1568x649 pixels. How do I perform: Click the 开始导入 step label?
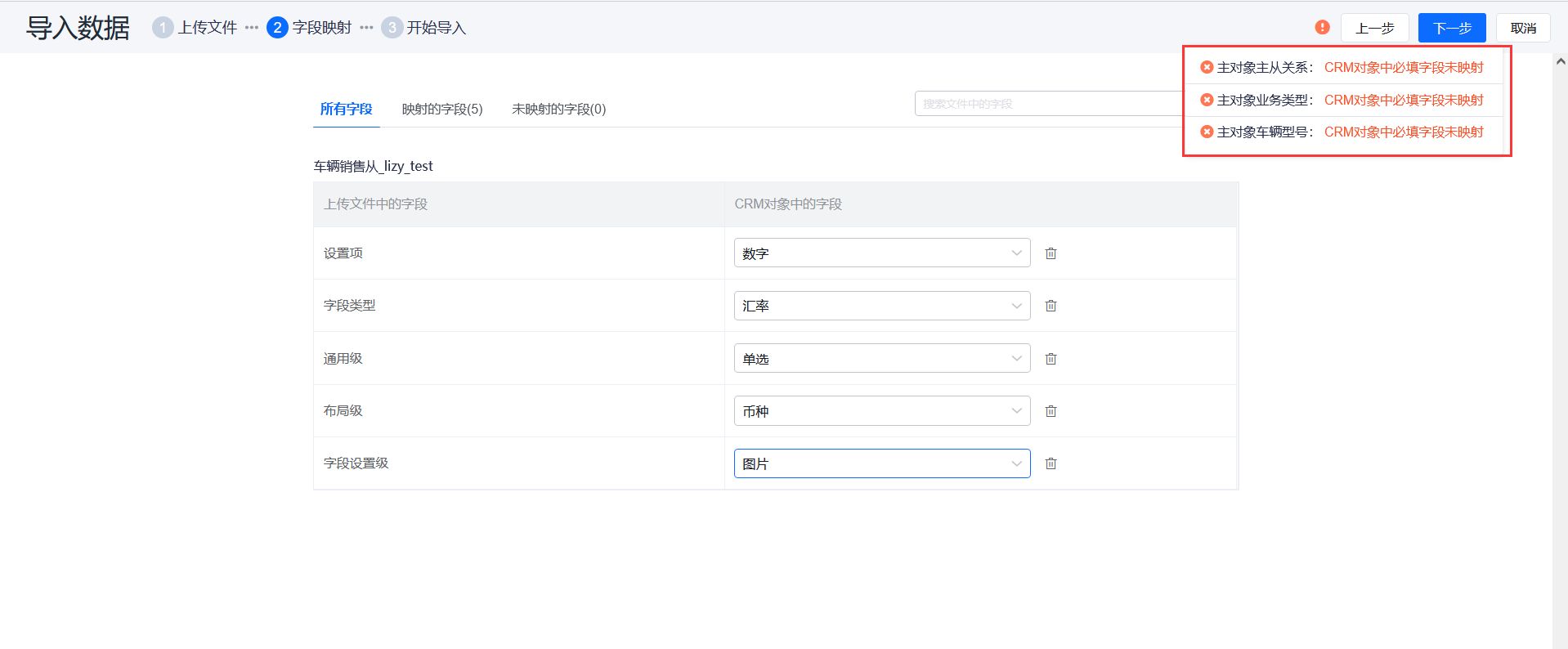tap(437, 28)
